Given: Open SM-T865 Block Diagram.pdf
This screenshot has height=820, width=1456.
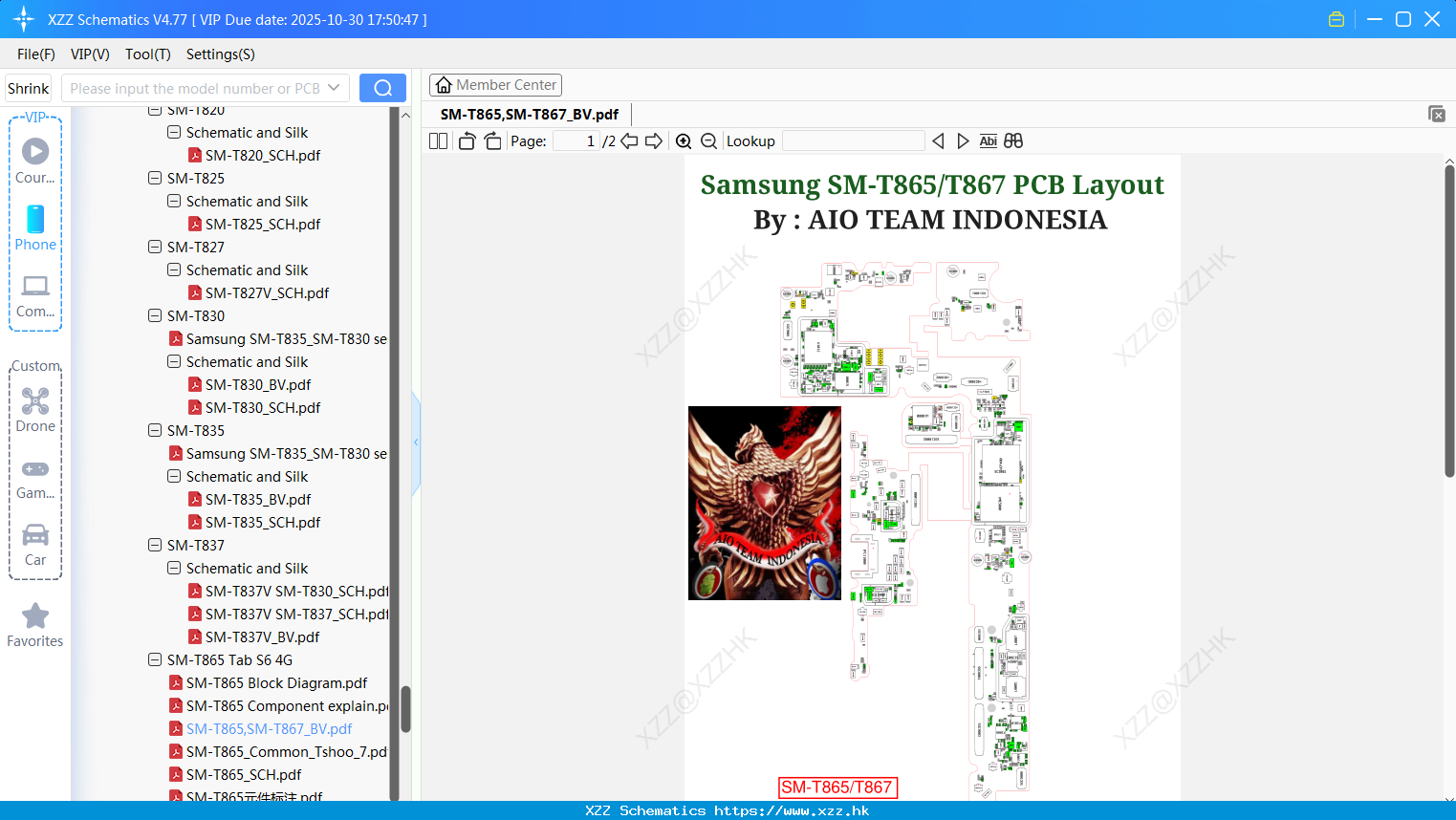Looking at the screenshot, I should [x=276, y=682].
